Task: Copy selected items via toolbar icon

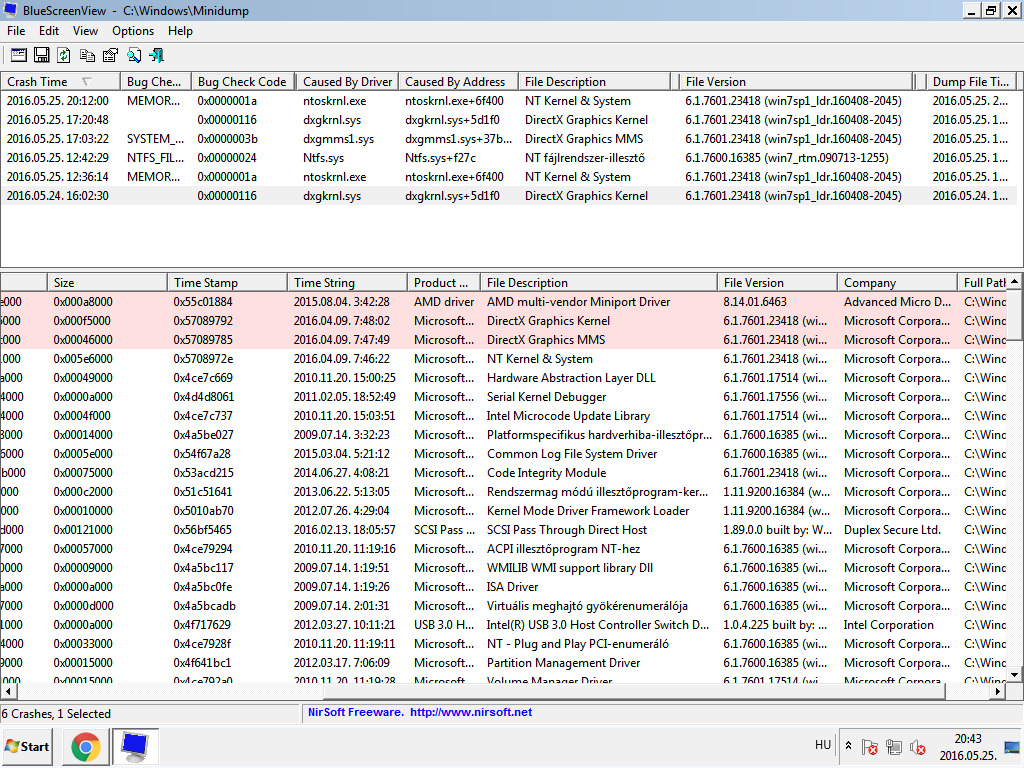Action: [x=87, y=56]
